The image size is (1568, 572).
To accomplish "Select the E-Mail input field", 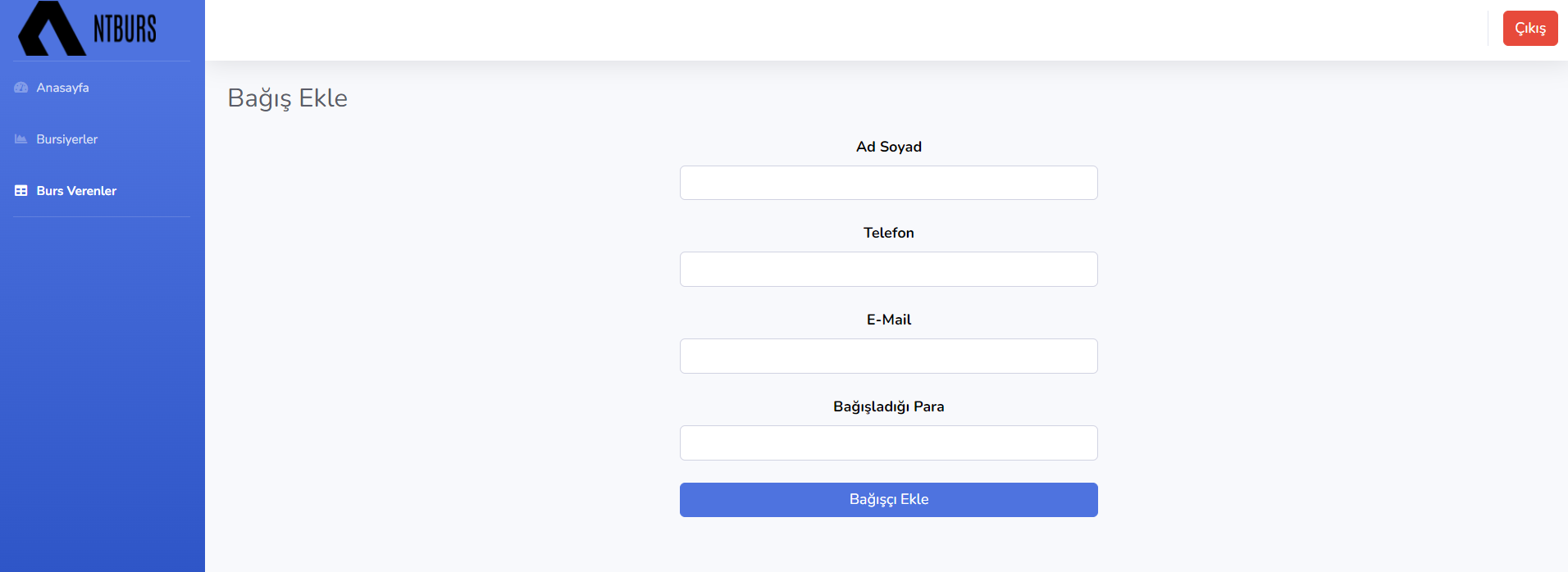I will [888, 356].
